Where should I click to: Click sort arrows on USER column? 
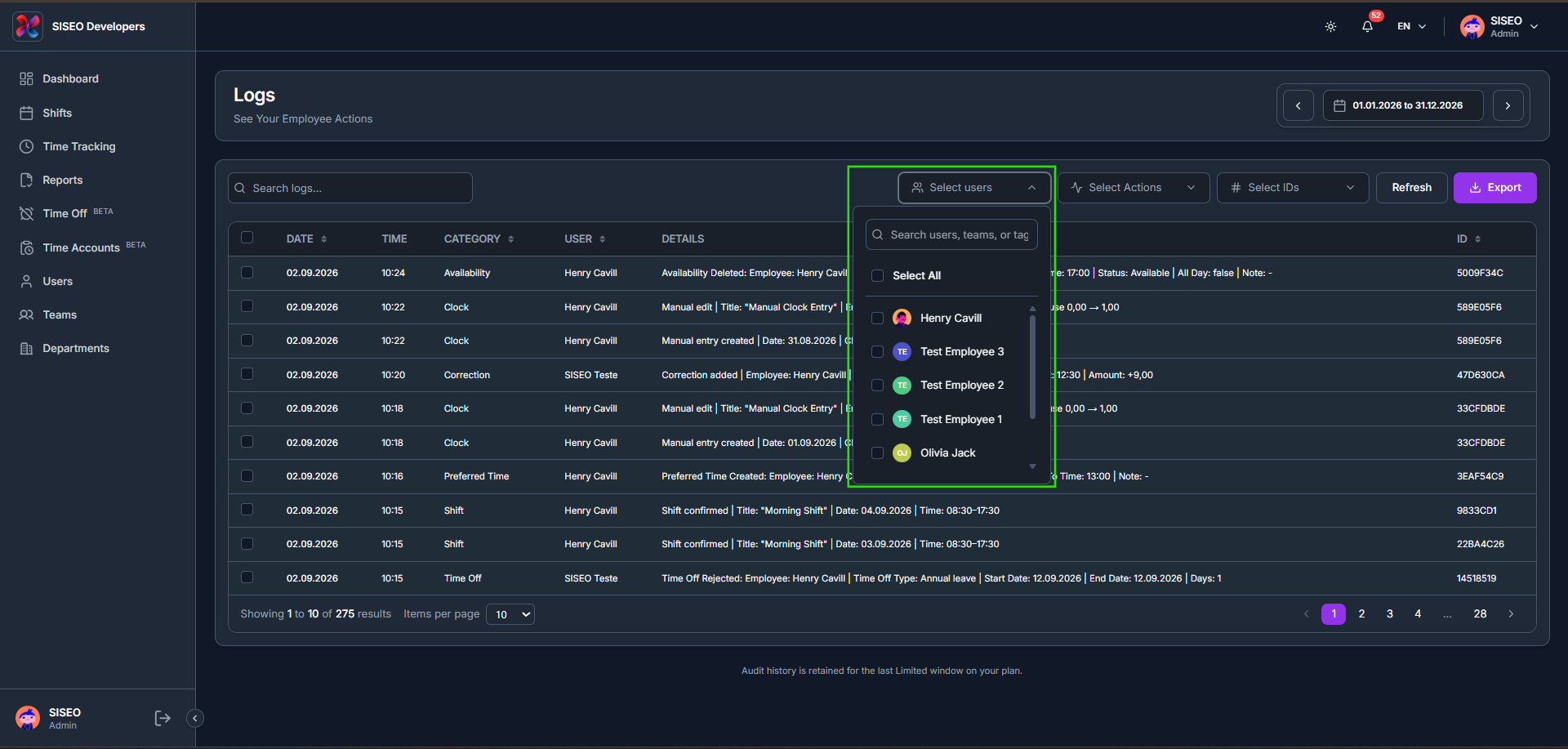click(603, 239)
